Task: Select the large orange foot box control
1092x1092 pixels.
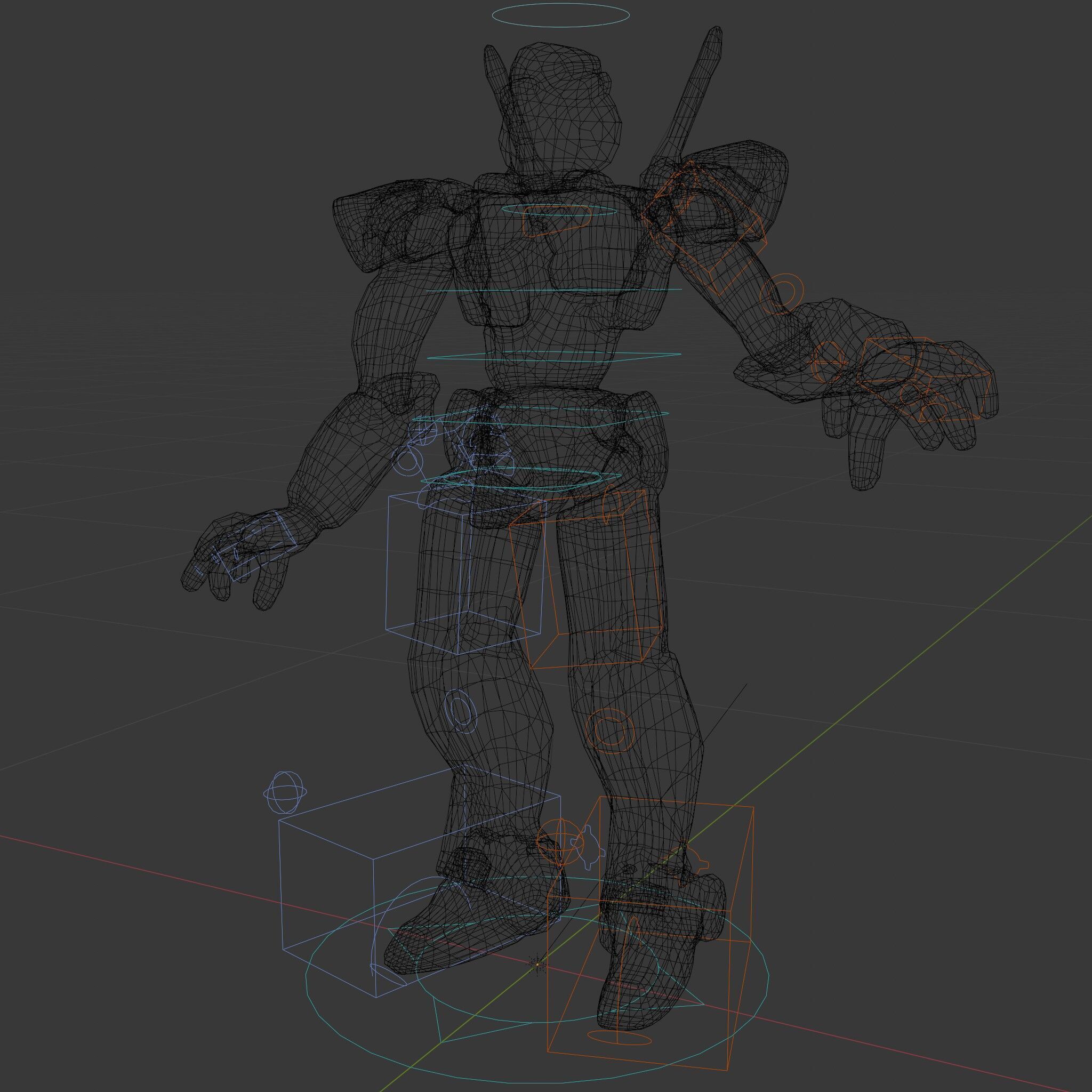Action: (x=650, y=933)
